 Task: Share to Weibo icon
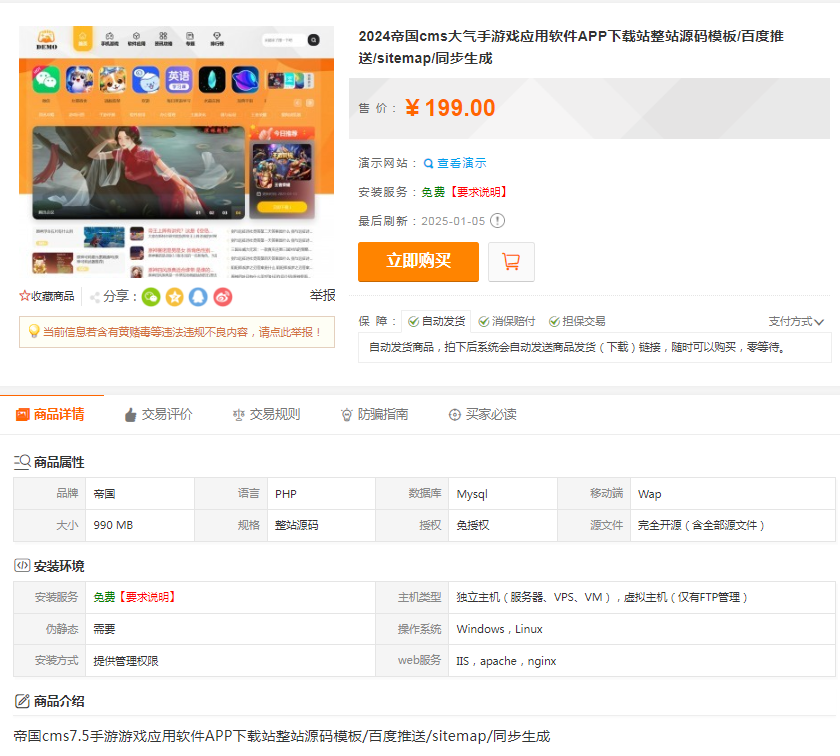223,296
